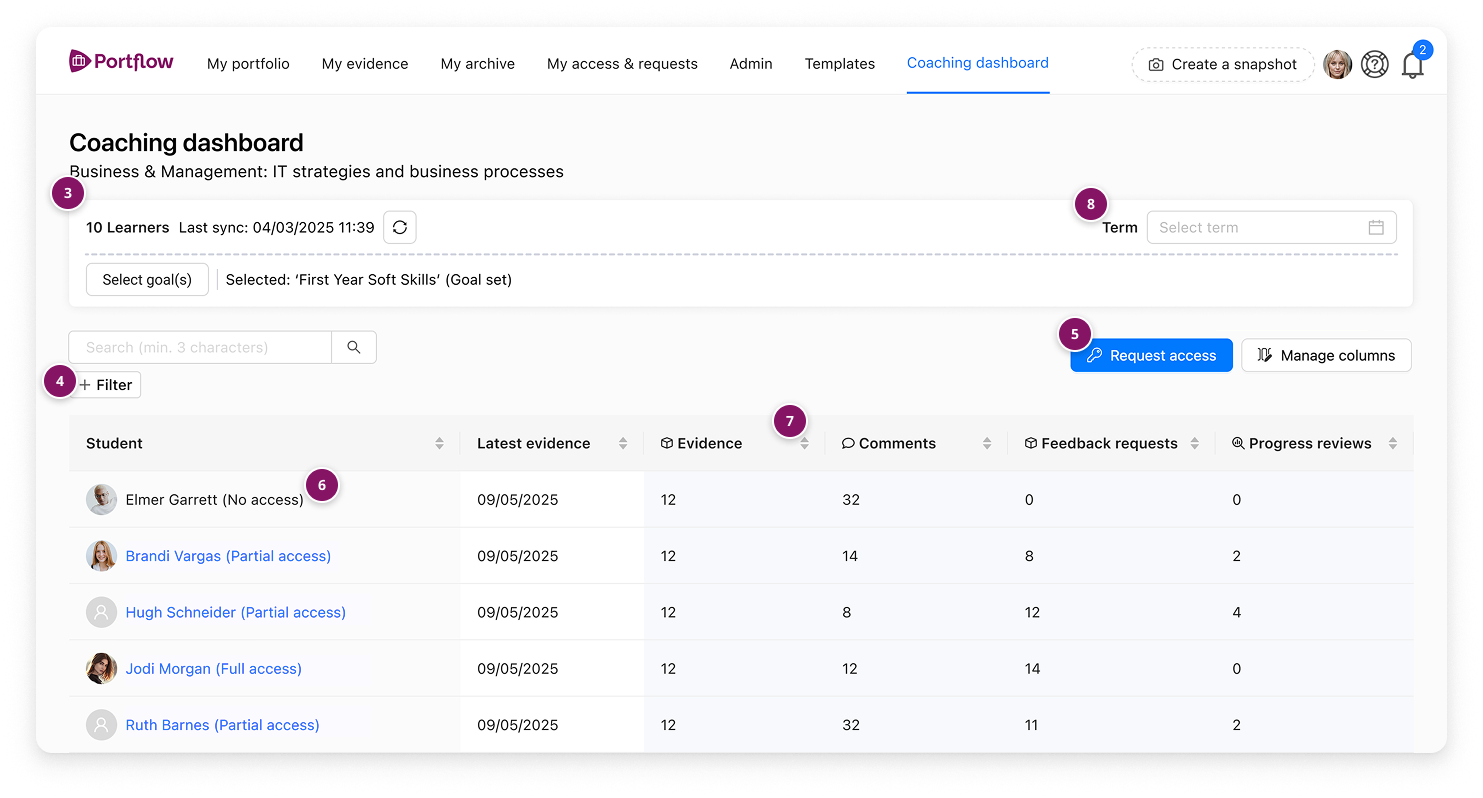
Task: Open Jodi Morgan (Full access) link
Action: point(214,668)
